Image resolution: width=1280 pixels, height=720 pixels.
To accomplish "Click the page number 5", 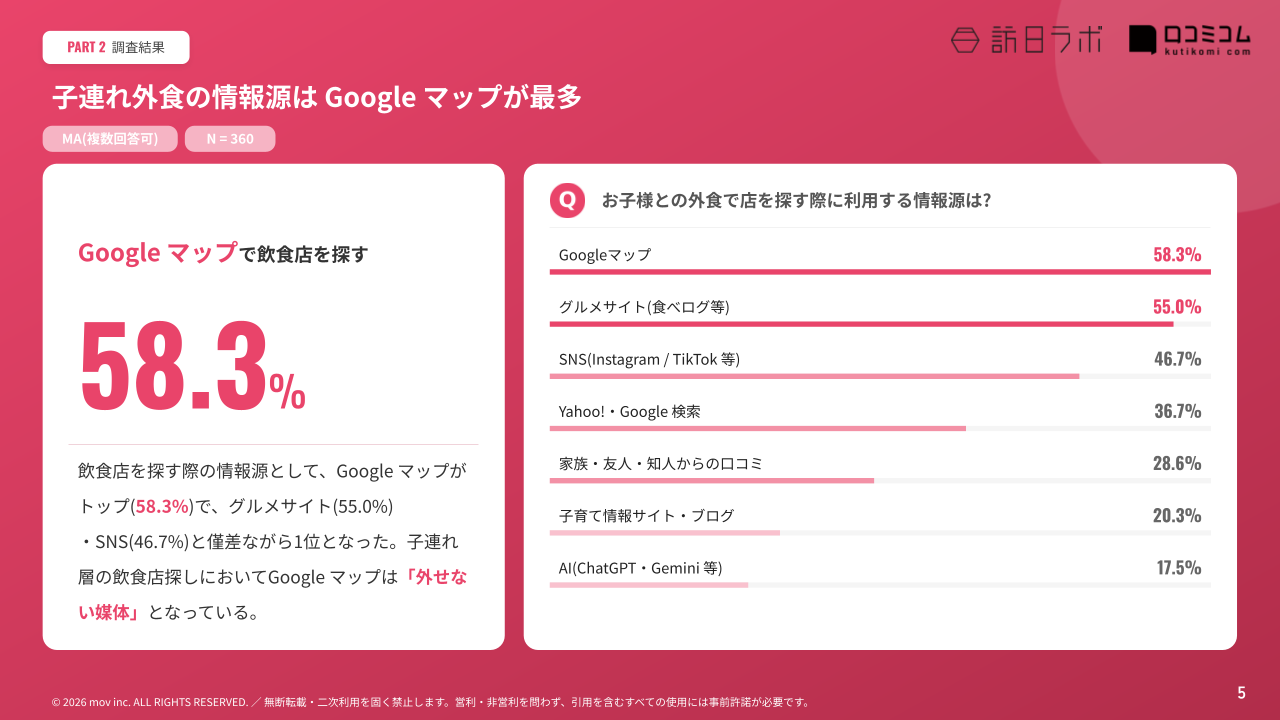I will pos(1241,692).
